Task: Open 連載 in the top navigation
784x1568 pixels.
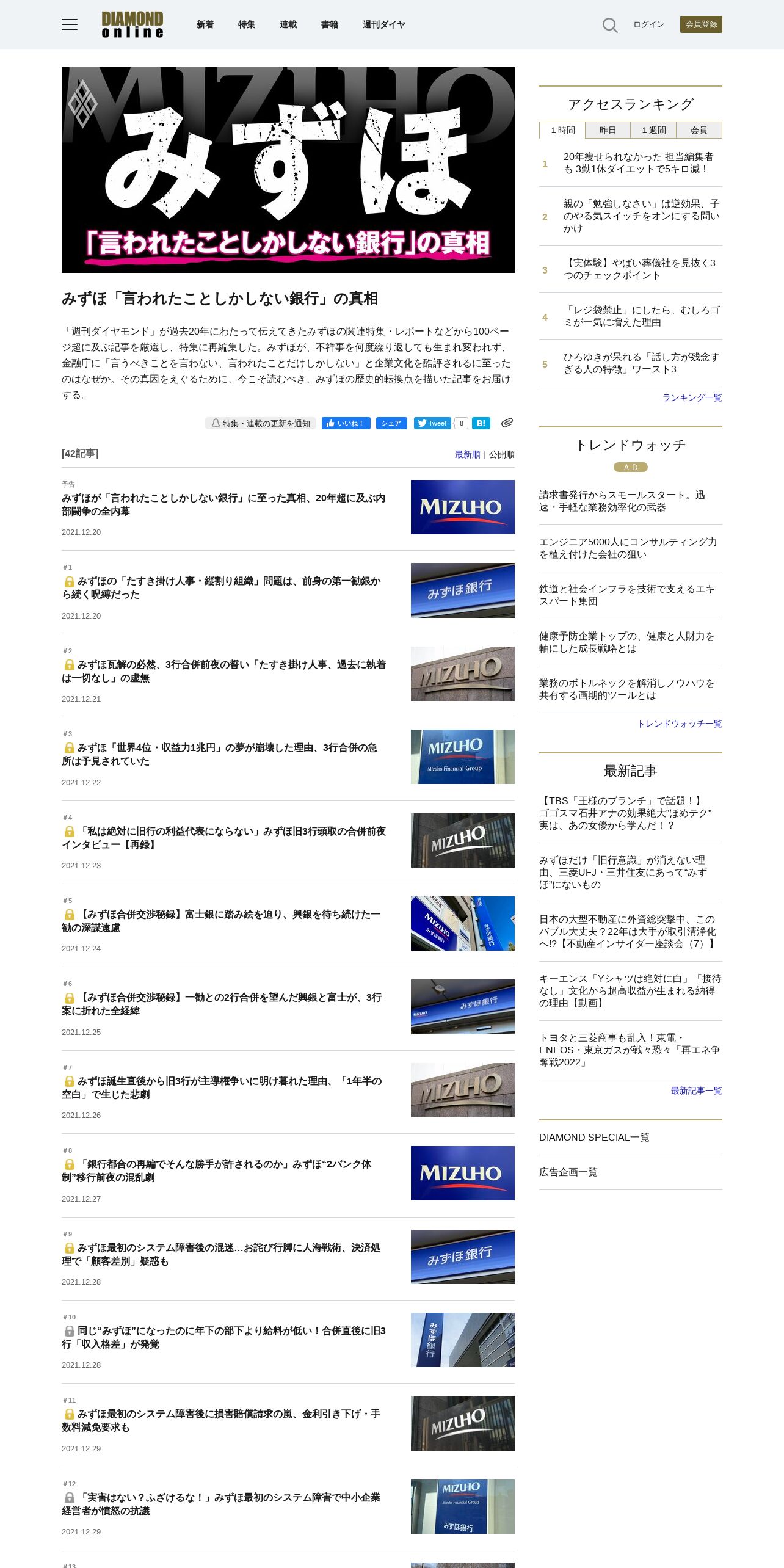Action: (288, 24)
